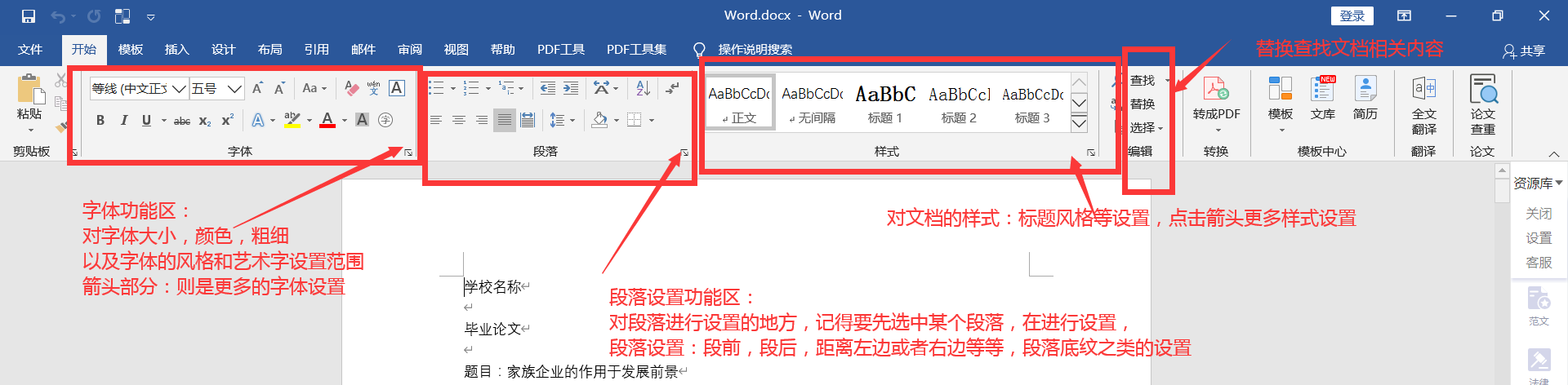Open the phonetic guide (wén) tool
Image resolution: width=1568 pixels, height=385 pixels.
pyautogui.click(x=374, y=88)
